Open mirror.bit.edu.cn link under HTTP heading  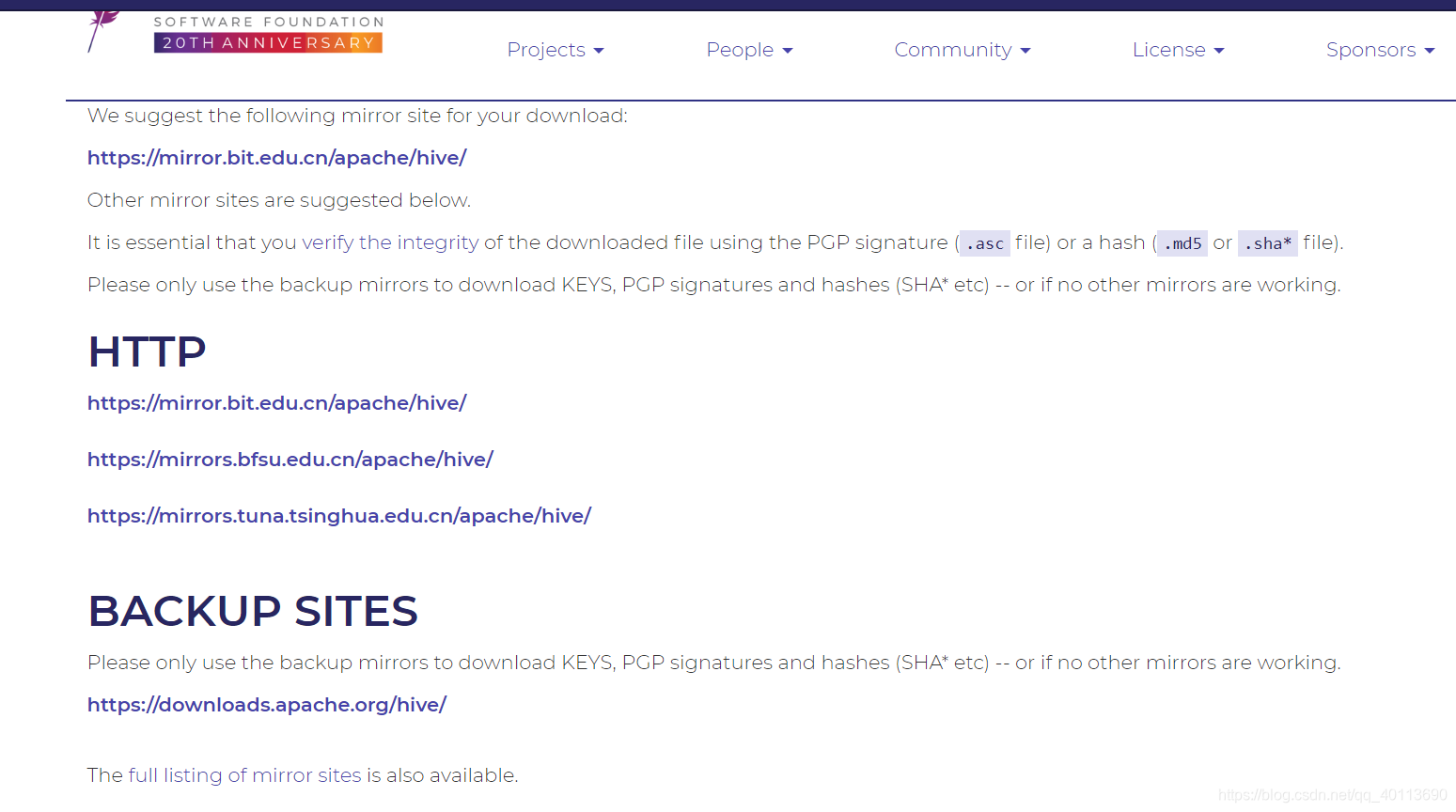coord(277,403)
